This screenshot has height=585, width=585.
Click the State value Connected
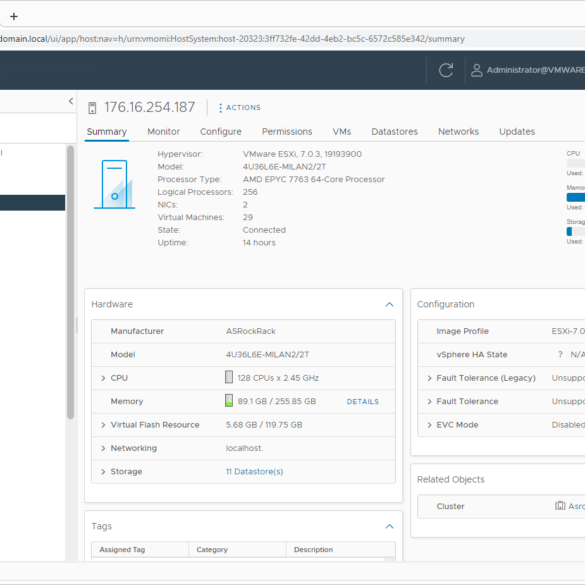click(x=264, y=230)
